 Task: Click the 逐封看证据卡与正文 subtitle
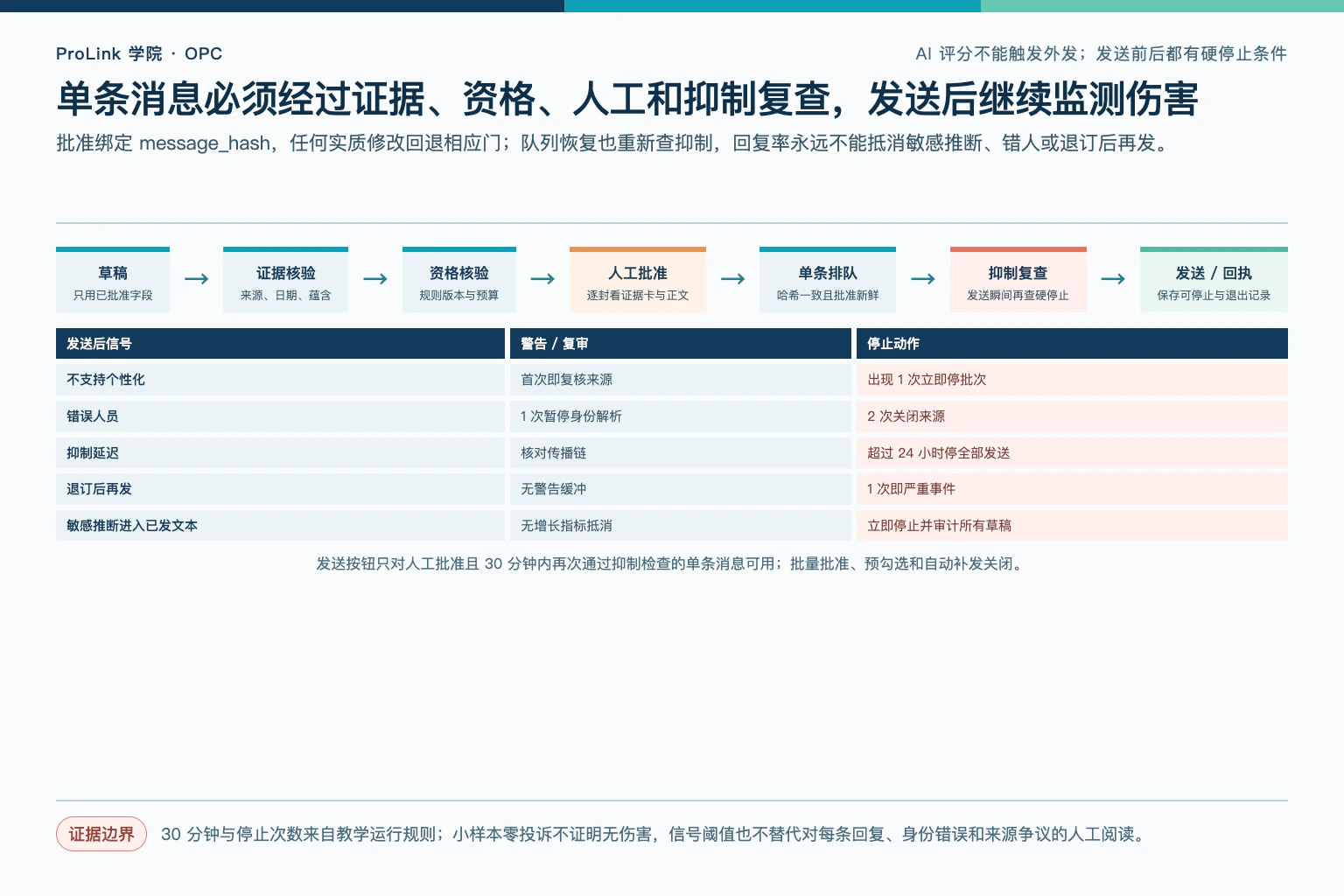(x=638, y=296)
